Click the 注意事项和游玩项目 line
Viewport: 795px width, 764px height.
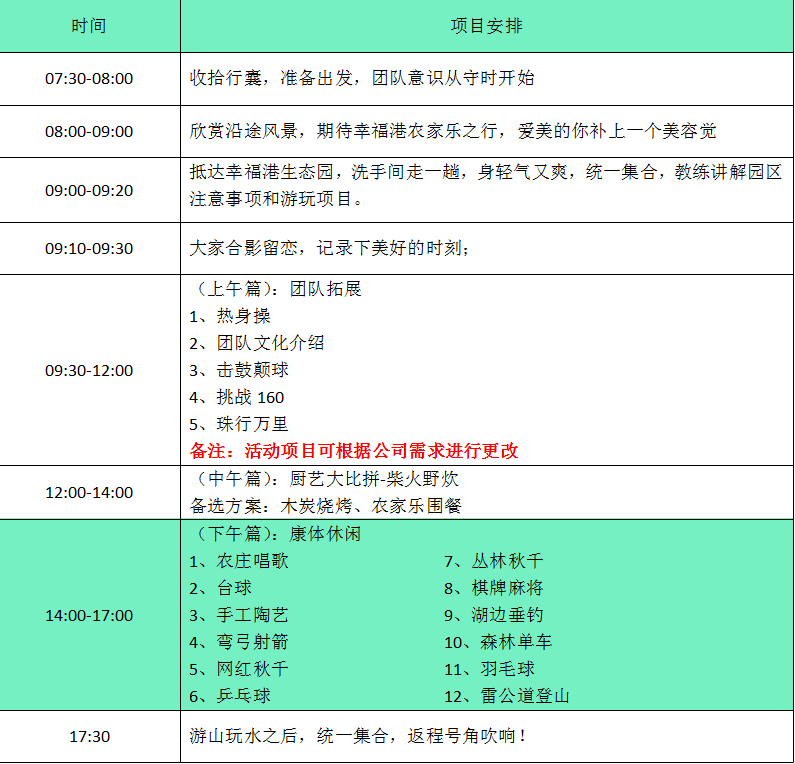point(276,199)
